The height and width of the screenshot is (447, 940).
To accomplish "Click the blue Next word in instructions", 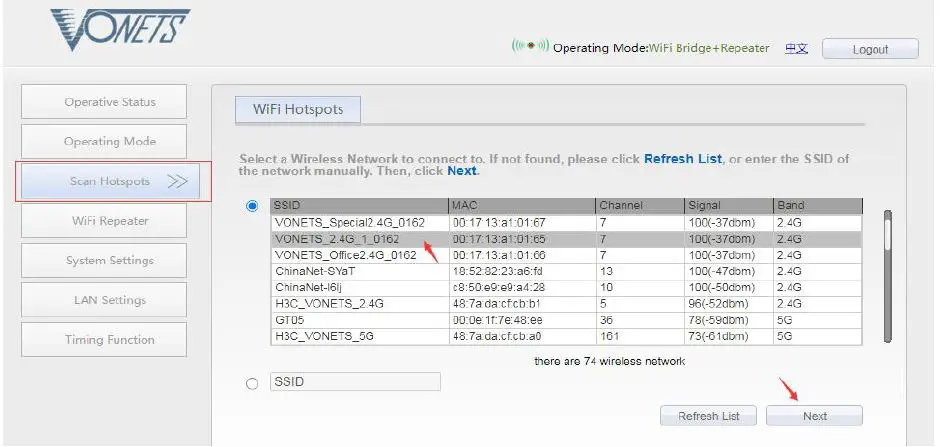I will (x=462, y=171).
